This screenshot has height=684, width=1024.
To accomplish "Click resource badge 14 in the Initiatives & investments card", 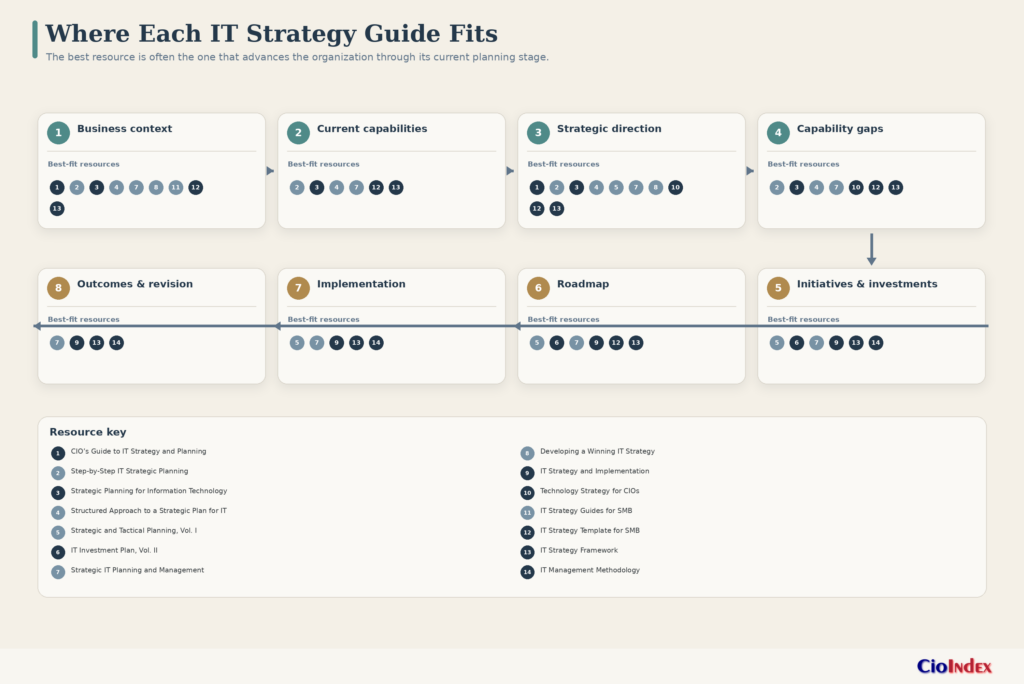I will pyautogui.click(x=876, y=342).
